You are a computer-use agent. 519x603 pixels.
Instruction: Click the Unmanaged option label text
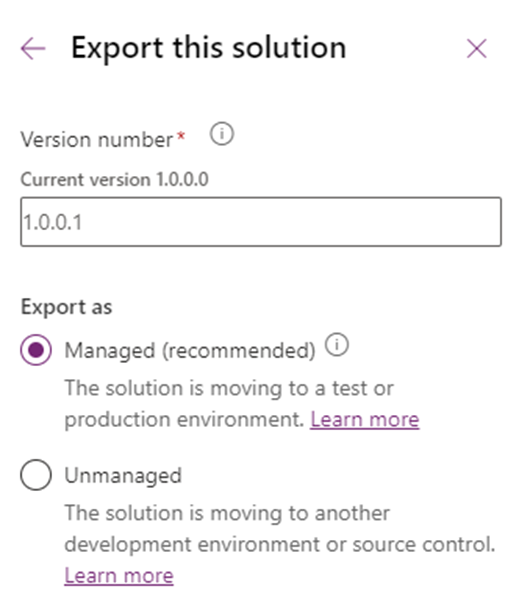point(123,475)
